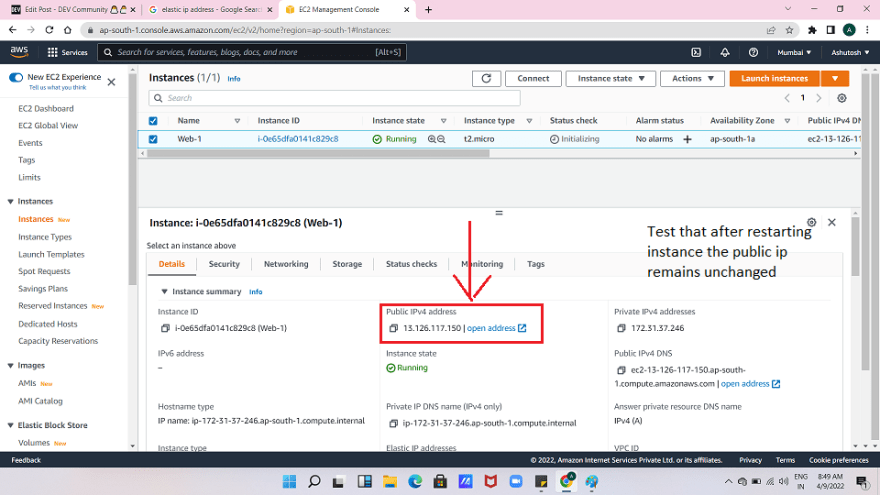Toggle select-all checkbox in table header
Viewport: 880px width, 495px height.
tap(153, 121)
